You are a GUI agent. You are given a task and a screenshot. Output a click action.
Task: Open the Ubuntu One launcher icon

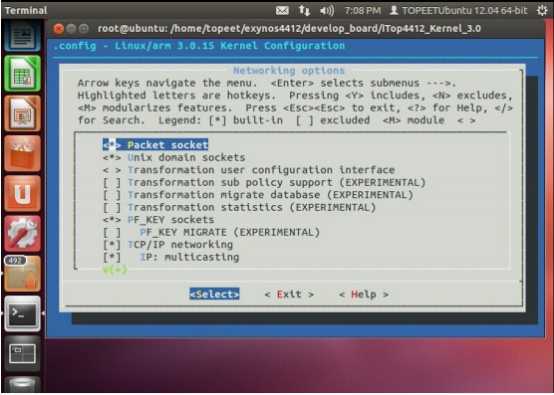23,194
